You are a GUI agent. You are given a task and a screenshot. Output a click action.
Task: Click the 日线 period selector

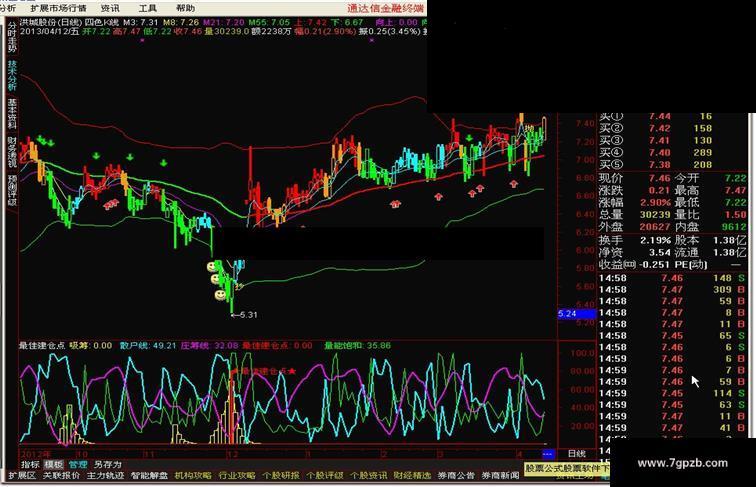tap(577, 454)
